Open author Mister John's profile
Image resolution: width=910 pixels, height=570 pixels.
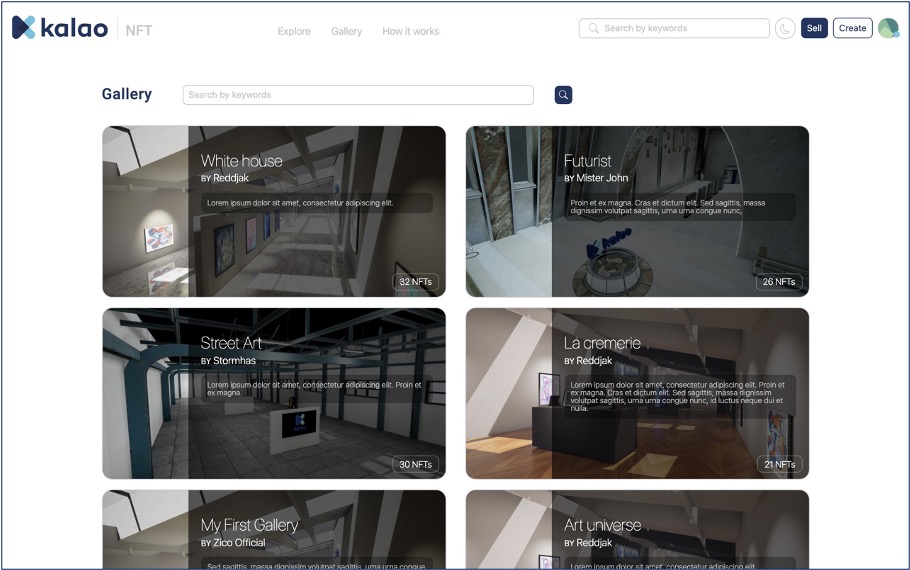pos(602,178)
